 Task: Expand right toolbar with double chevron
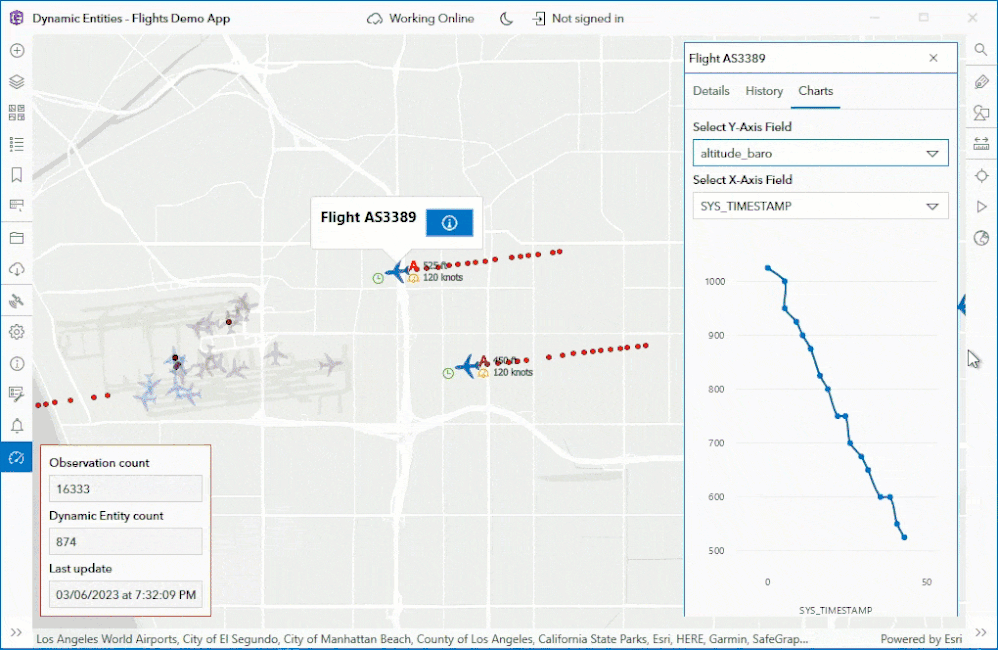[981, 632]
